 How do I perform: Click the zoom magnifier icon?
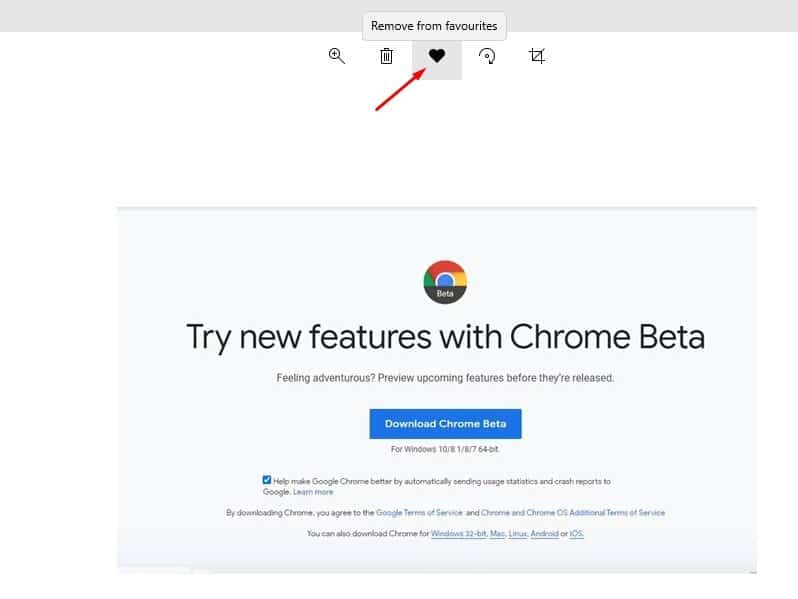[x=337, y=56]
